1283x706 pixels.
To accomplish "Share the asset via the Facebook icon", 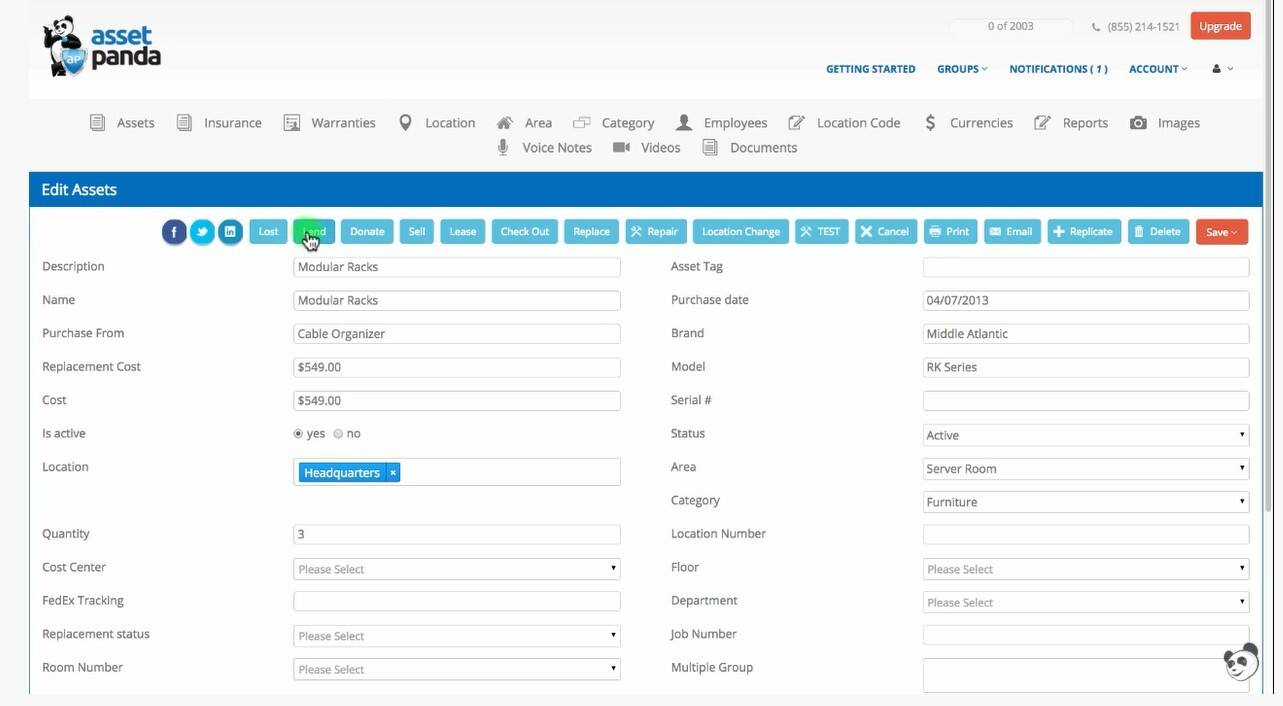I will 174,231.
